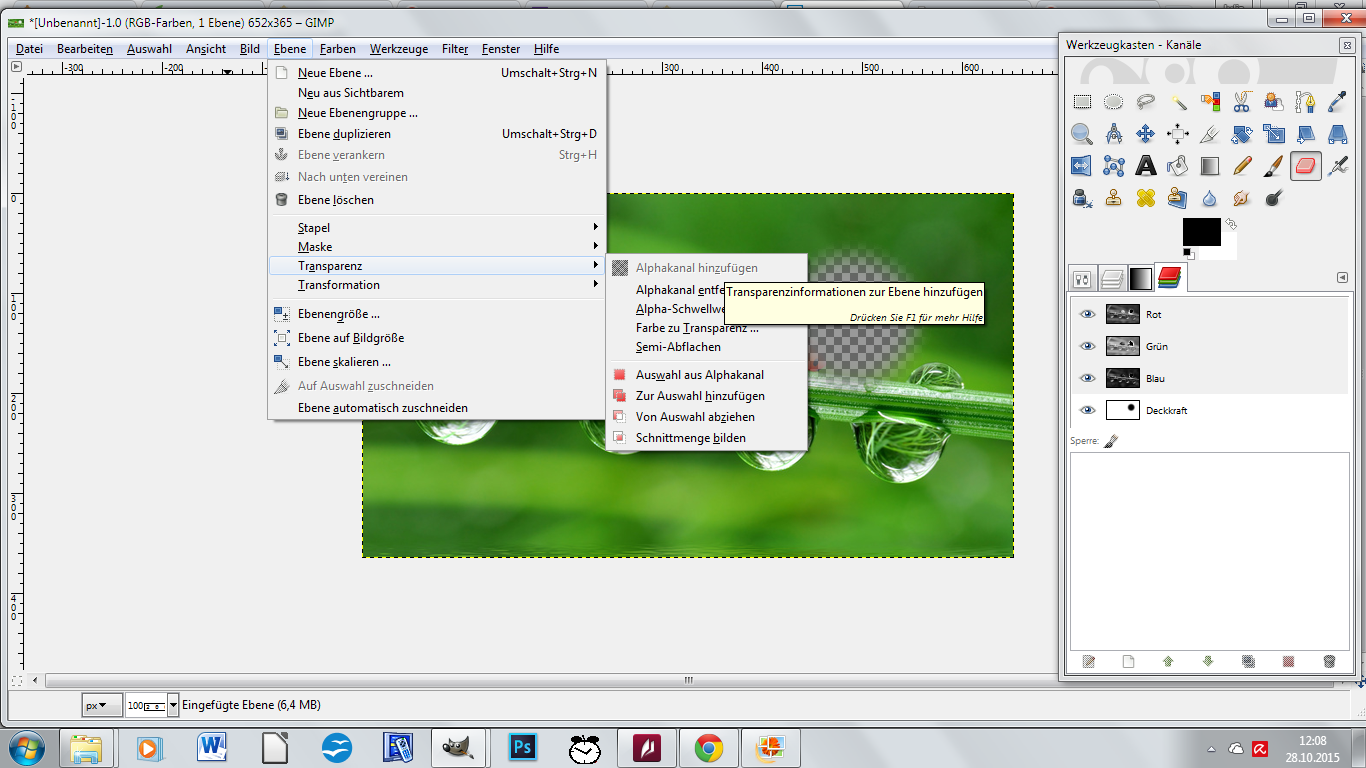
Task: Select the Move tool
Action: 1146,134
